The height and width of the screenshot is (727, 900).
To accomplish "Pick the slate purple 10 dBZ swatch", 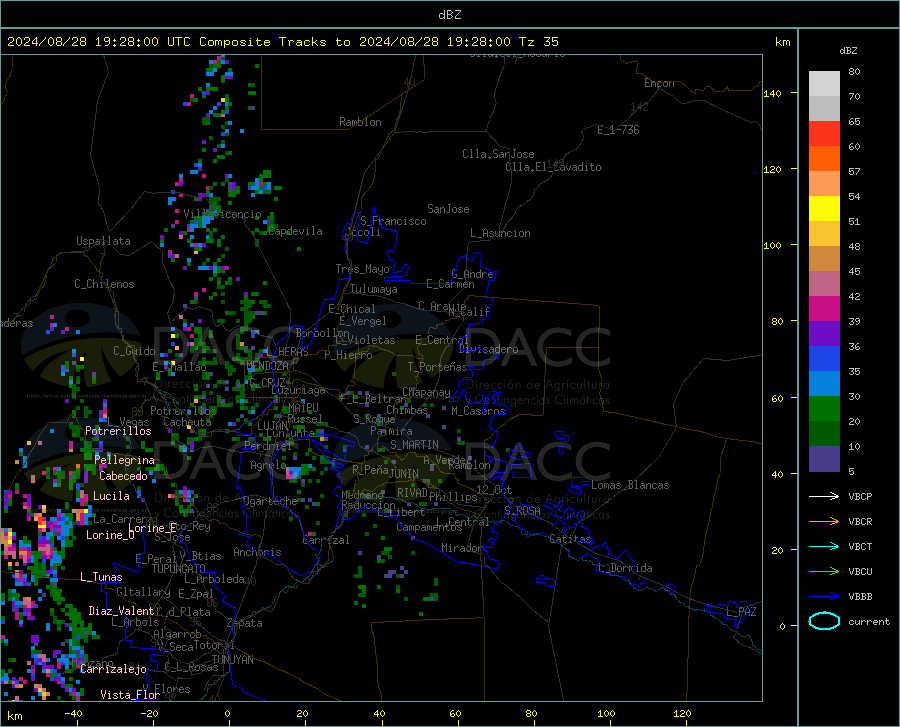I will coord(824,459).
